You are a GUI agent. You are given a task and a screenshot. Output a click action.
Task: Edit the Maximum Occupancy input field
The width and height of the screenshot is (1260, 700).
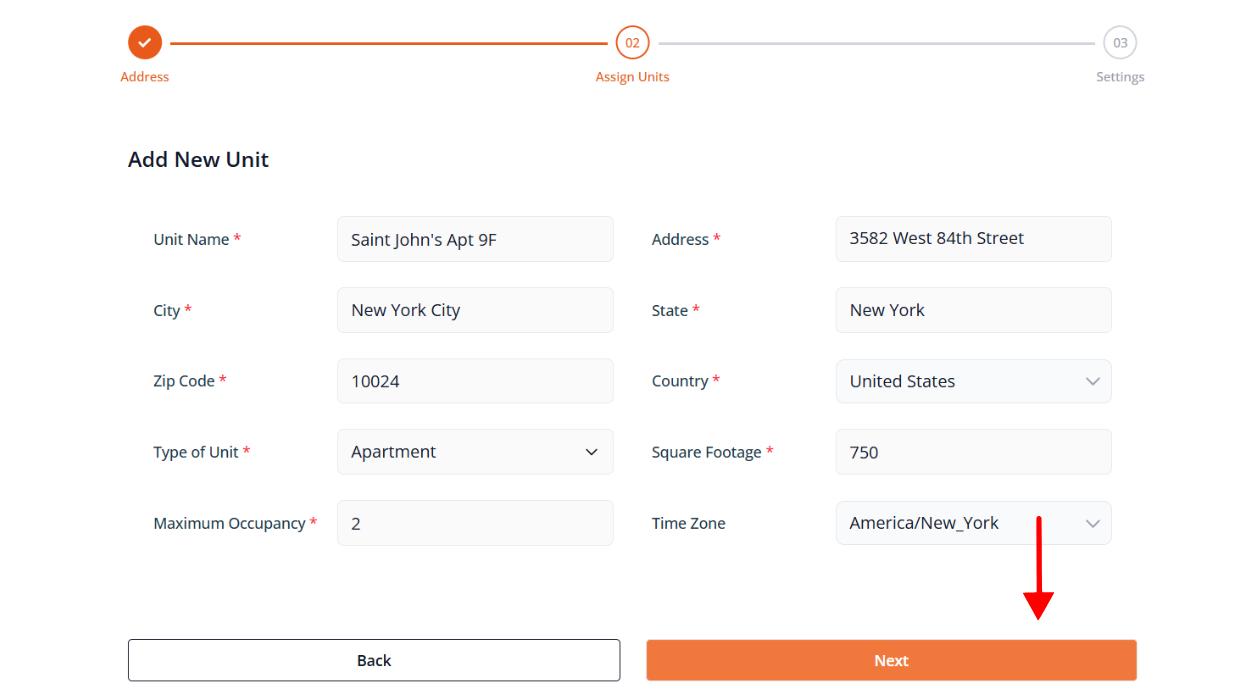475,523
